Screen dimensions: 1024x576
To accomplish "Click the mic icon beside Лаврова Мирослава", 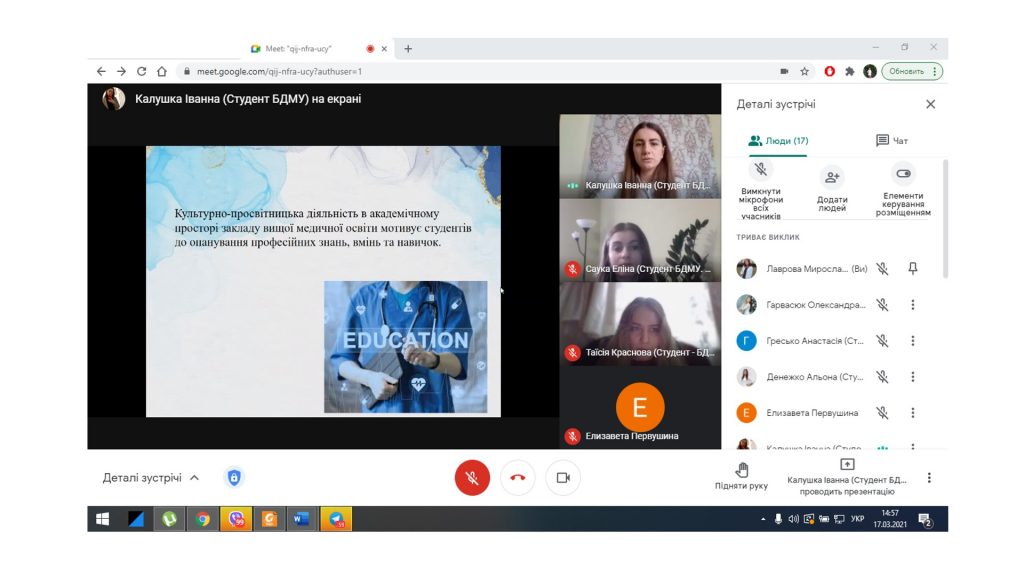I will 882,268.
